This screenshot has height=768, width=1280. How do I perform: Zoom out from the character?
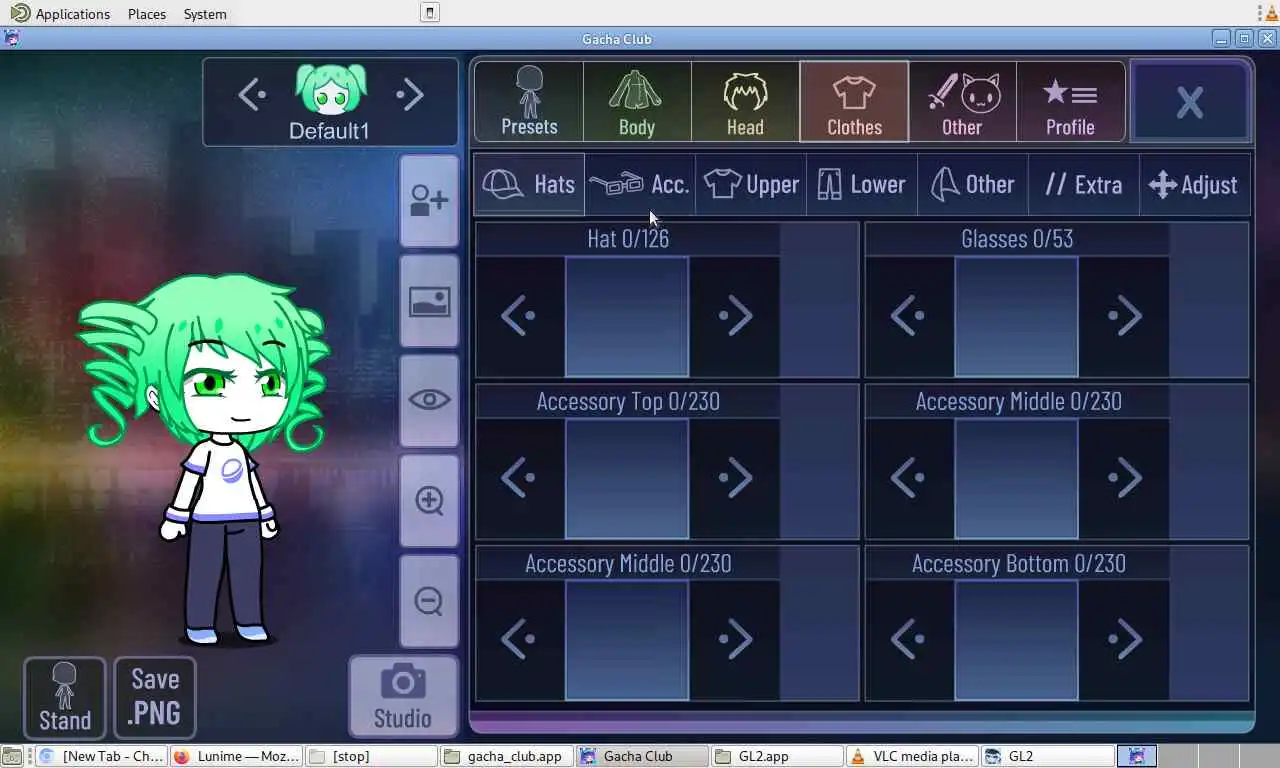tap(429, 600)
